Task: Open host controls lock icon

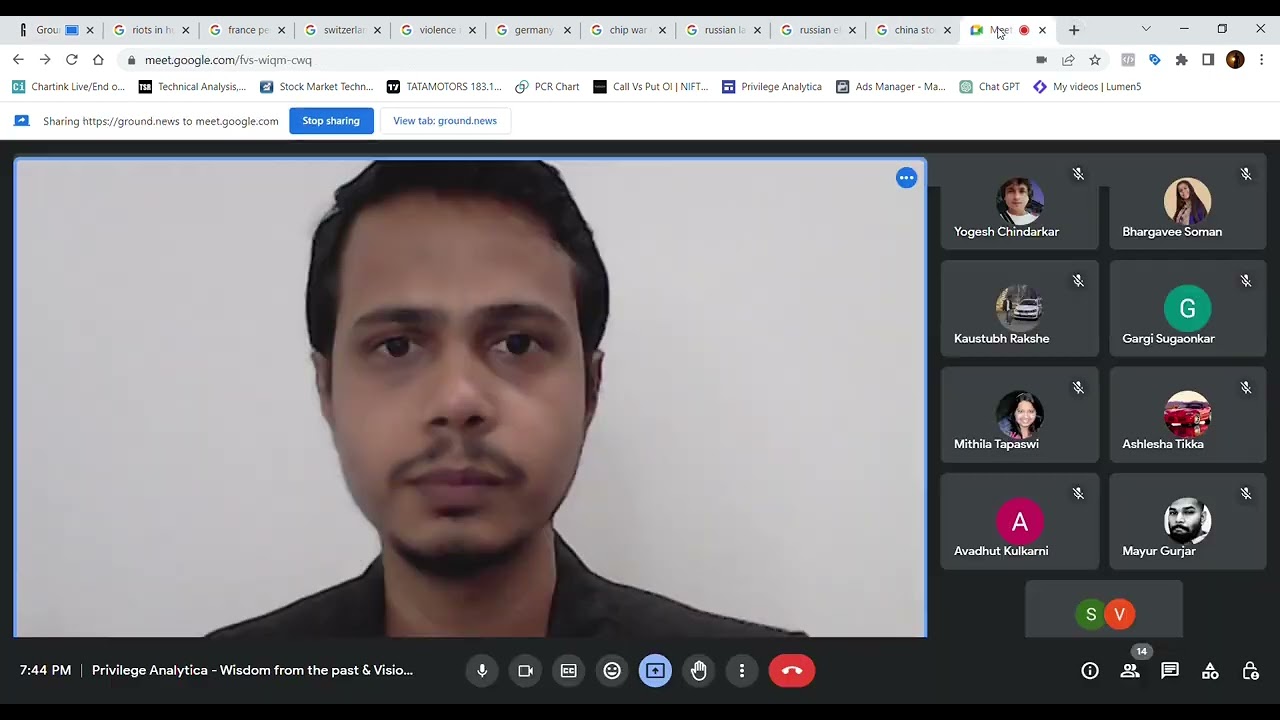Action: click(x=1250, y=671)
